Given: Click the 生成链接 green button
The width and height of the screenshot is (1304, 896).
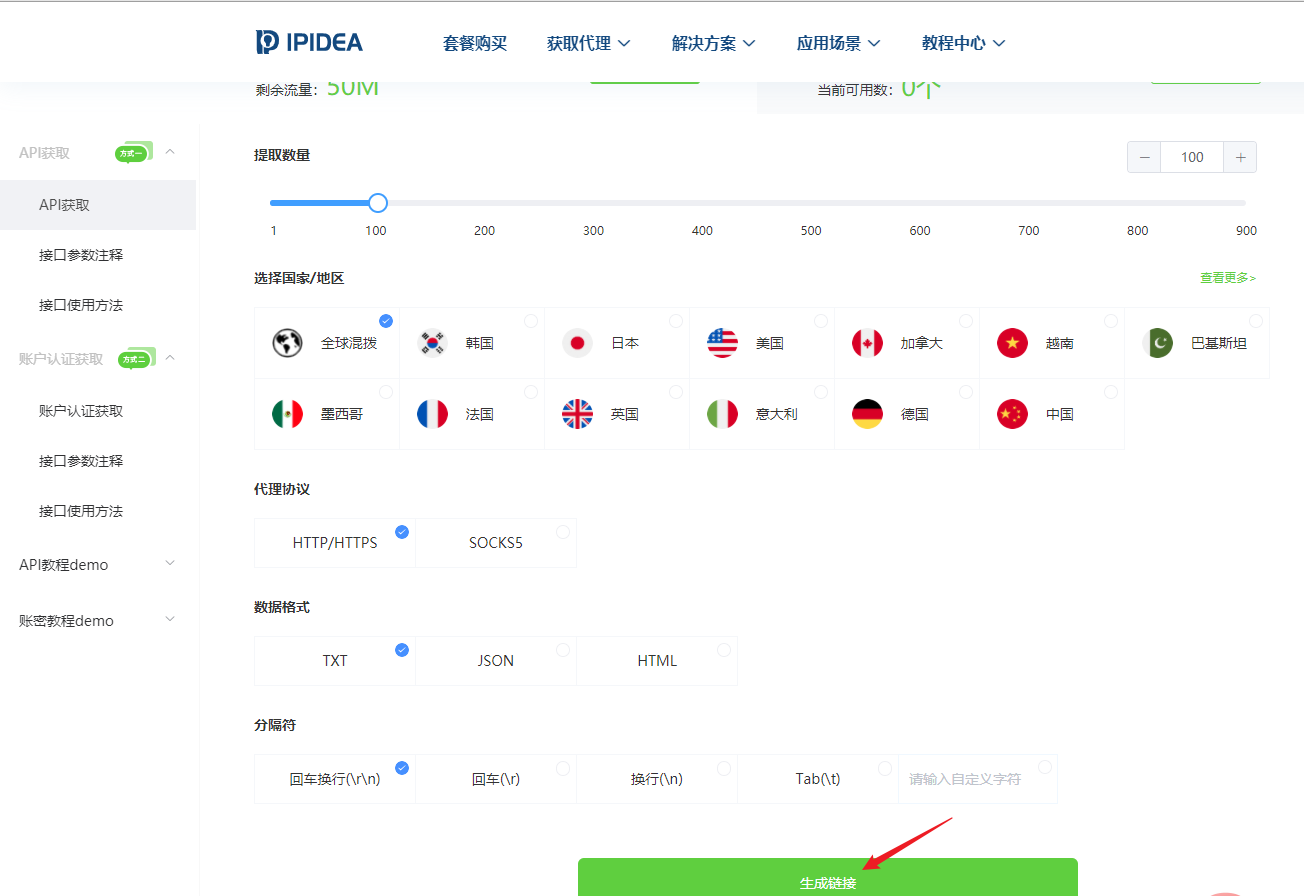Looking at the screenshot, I should tap(828, 877).
